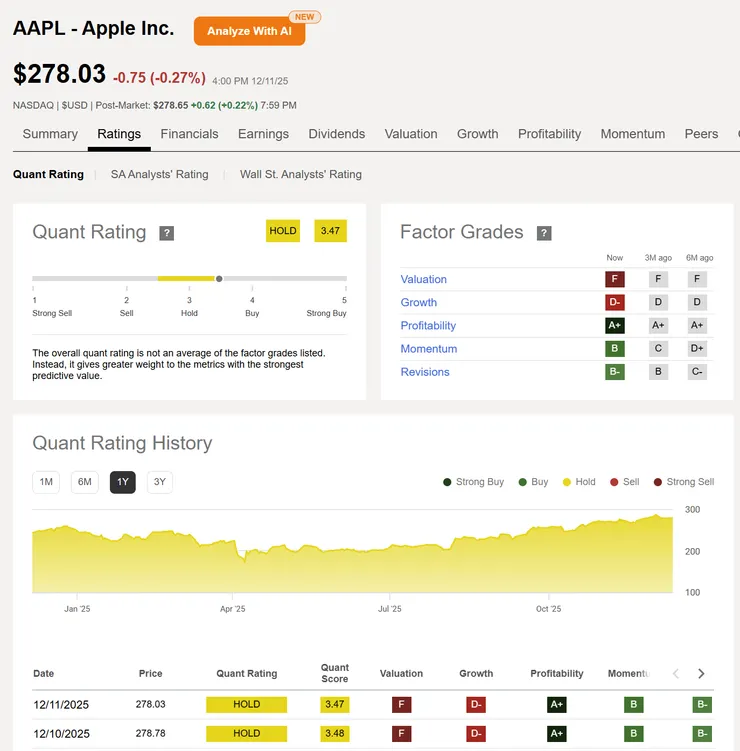Click 3.48 quant score in 12/10/2025 row
Screen dimensions: 740x751
tap(334, 733)
